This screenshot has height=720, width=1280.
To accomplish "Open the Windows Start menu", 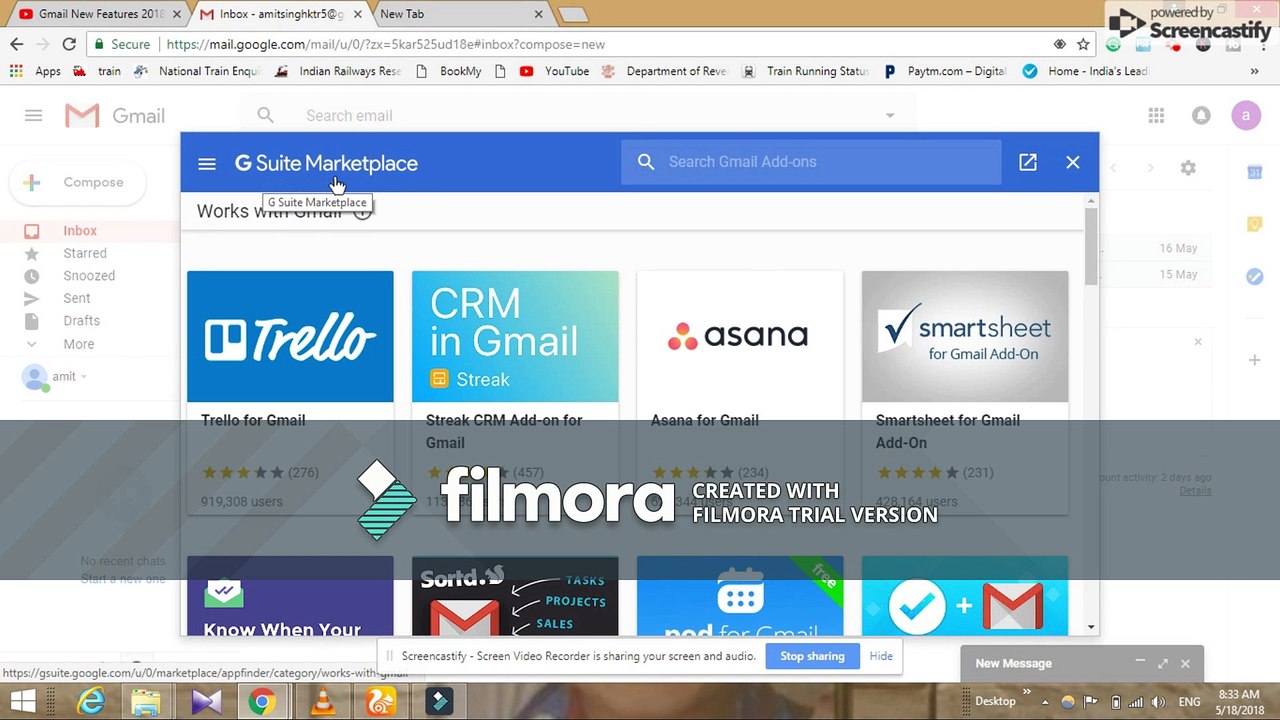I will [x=23, y=702].
